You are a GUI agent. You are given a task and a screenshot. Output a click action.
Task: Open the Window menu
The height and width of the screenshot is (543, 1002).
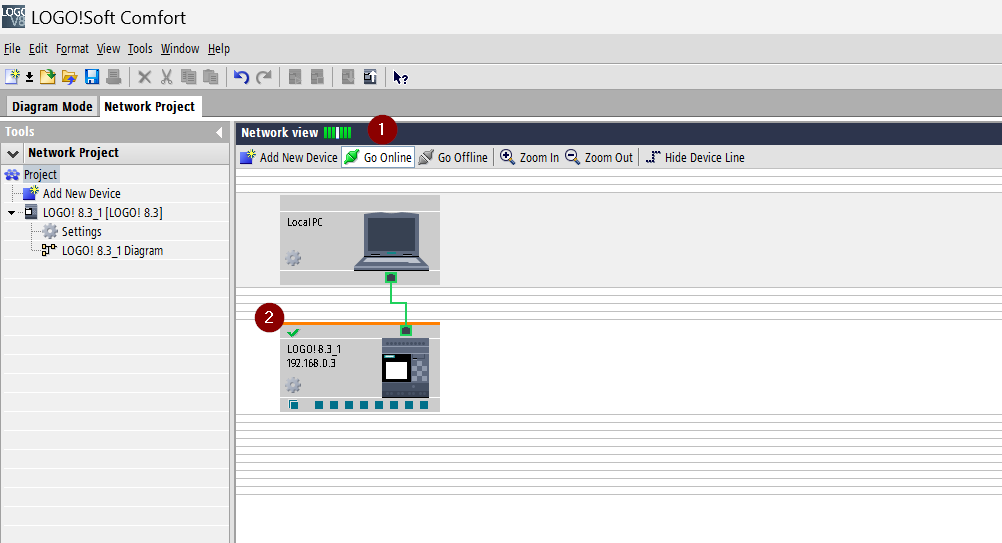(180, 49)
